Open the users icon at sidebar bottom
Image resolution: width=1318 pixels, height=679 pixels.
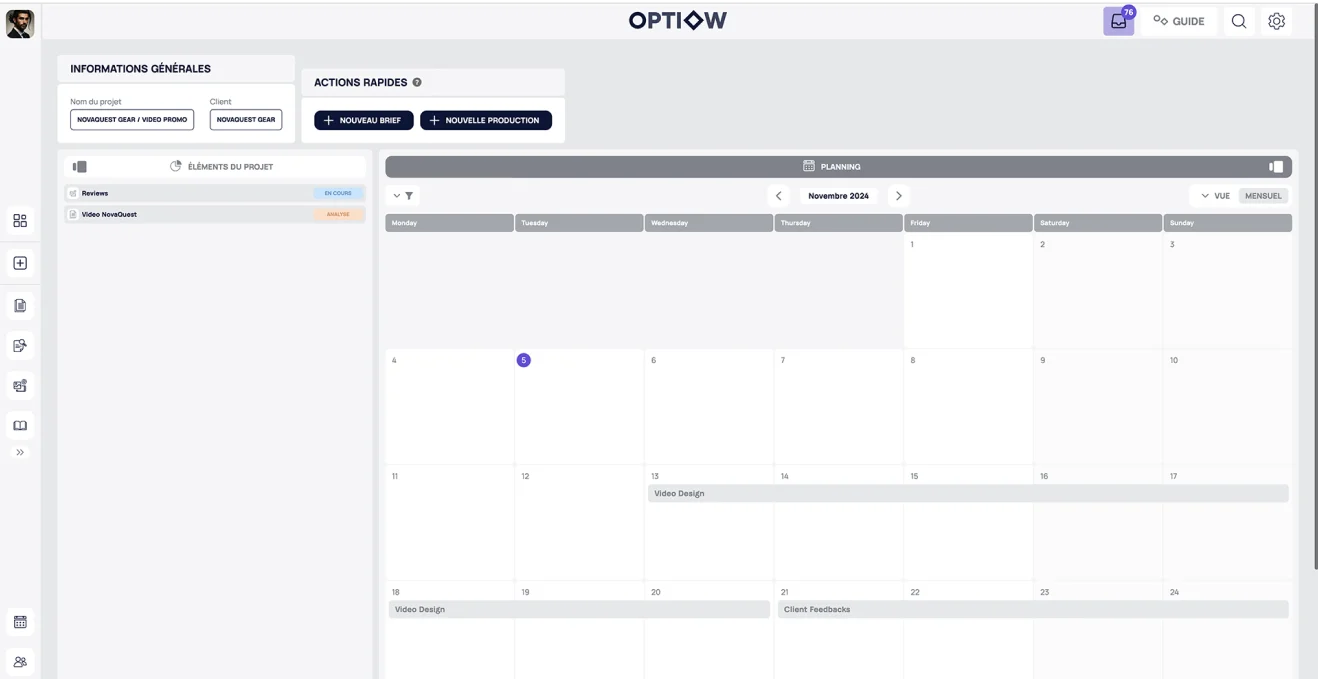pyautogui.click(x=20, y=661)
